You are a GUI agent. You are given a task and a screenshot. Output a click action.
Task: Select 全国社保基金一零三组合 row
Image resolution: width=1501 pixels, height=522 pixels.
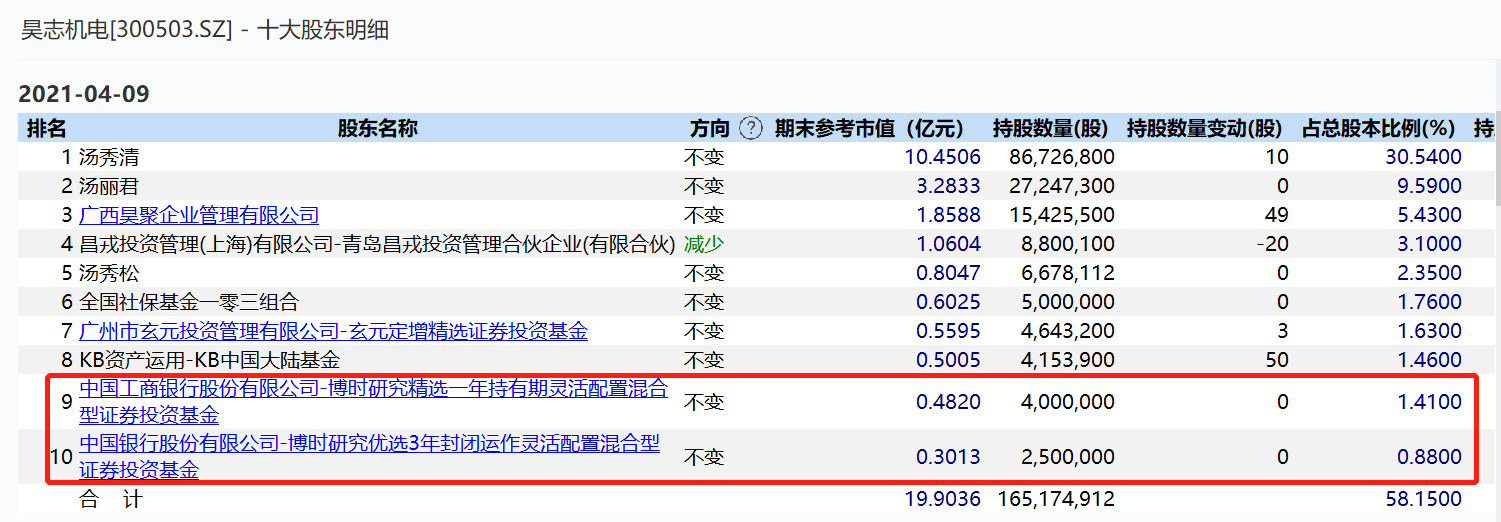coord(189,302)
